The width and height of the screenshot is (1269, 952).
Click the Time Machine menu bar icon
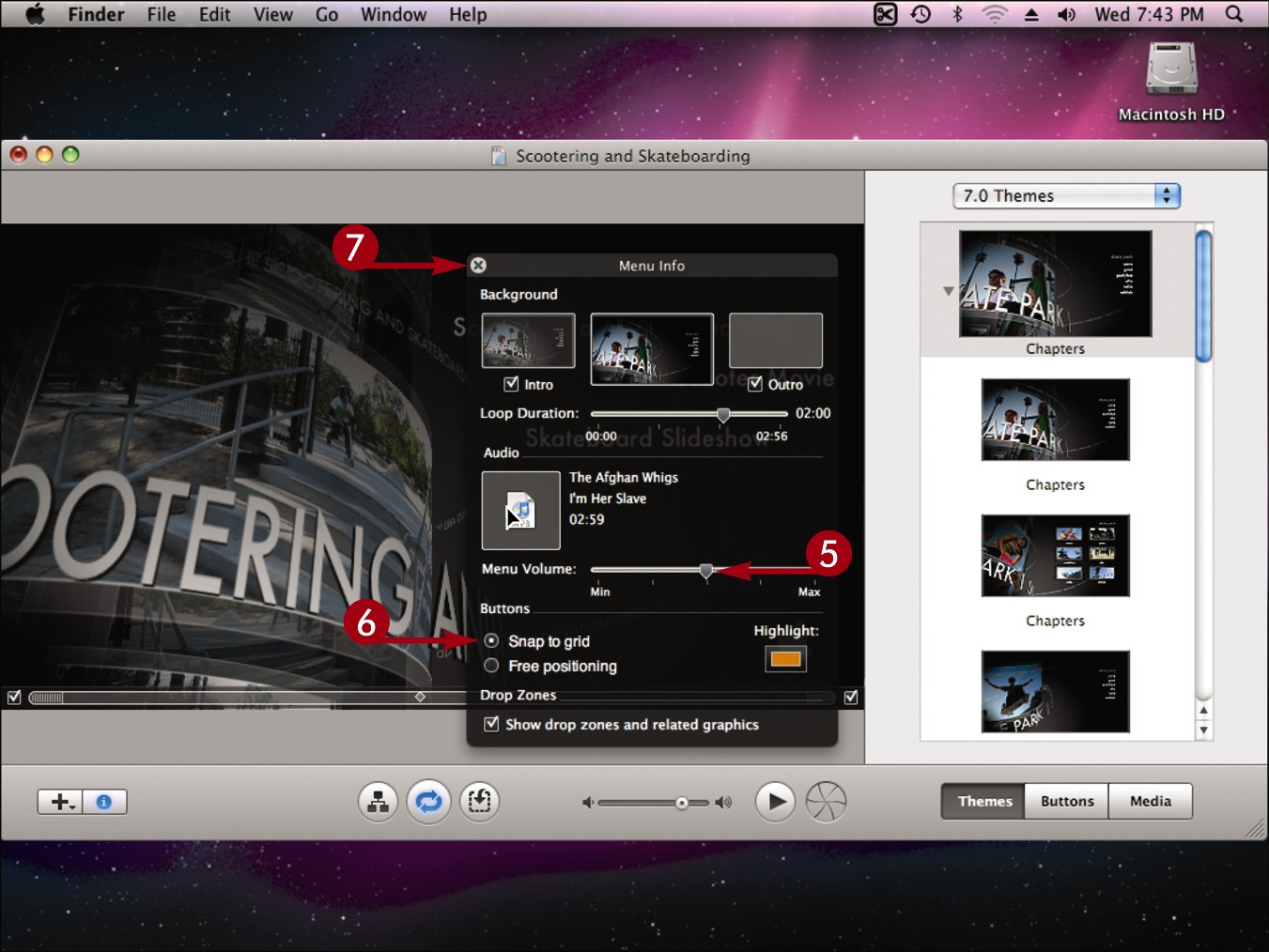[921, 14]
